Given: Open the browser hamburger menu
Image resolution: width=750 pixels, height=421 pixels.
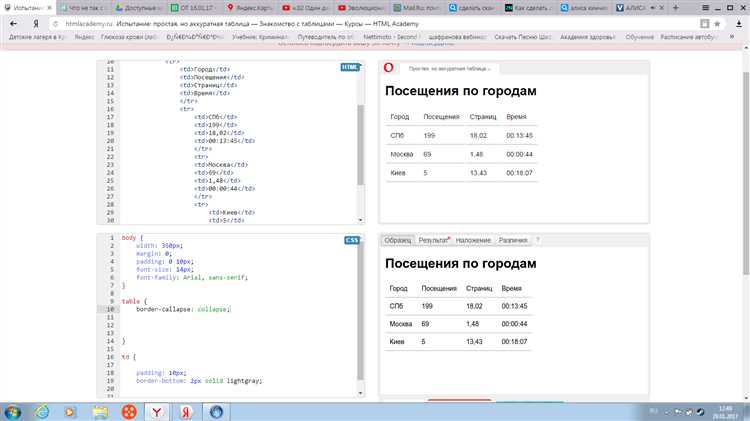Looking at the screenshot, I should click(x=705, y=8).
